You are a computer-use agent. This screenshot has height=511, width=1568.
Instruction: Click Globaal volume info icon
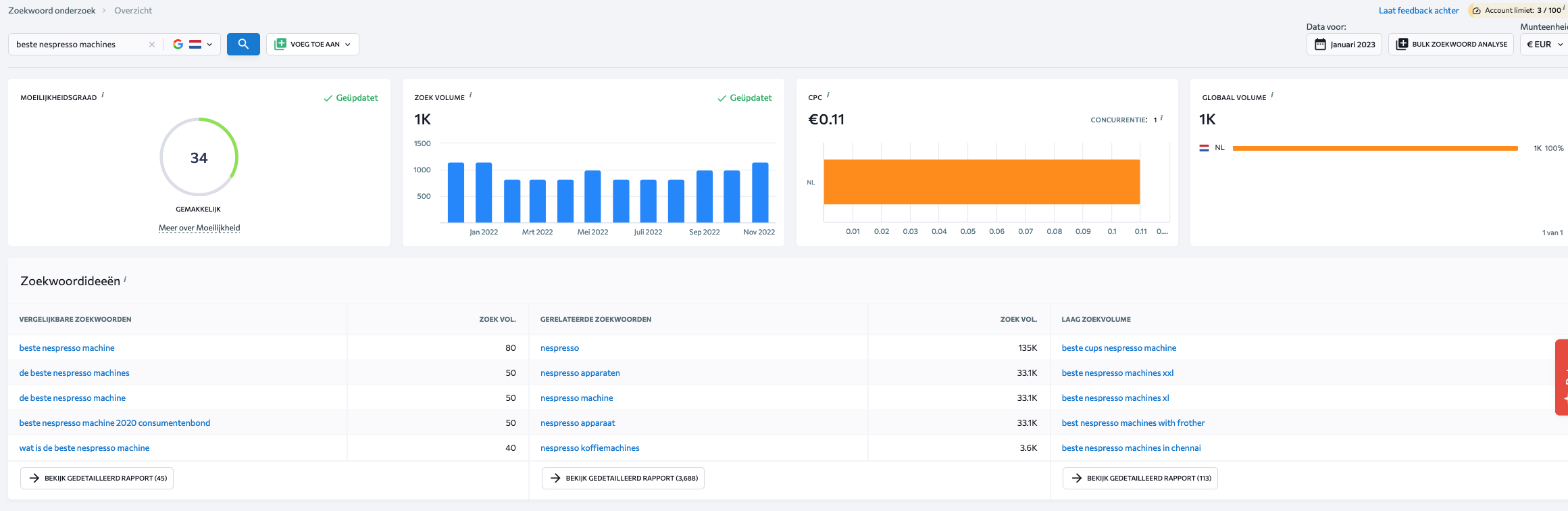pyautogui.click(x=1272, y=95)
